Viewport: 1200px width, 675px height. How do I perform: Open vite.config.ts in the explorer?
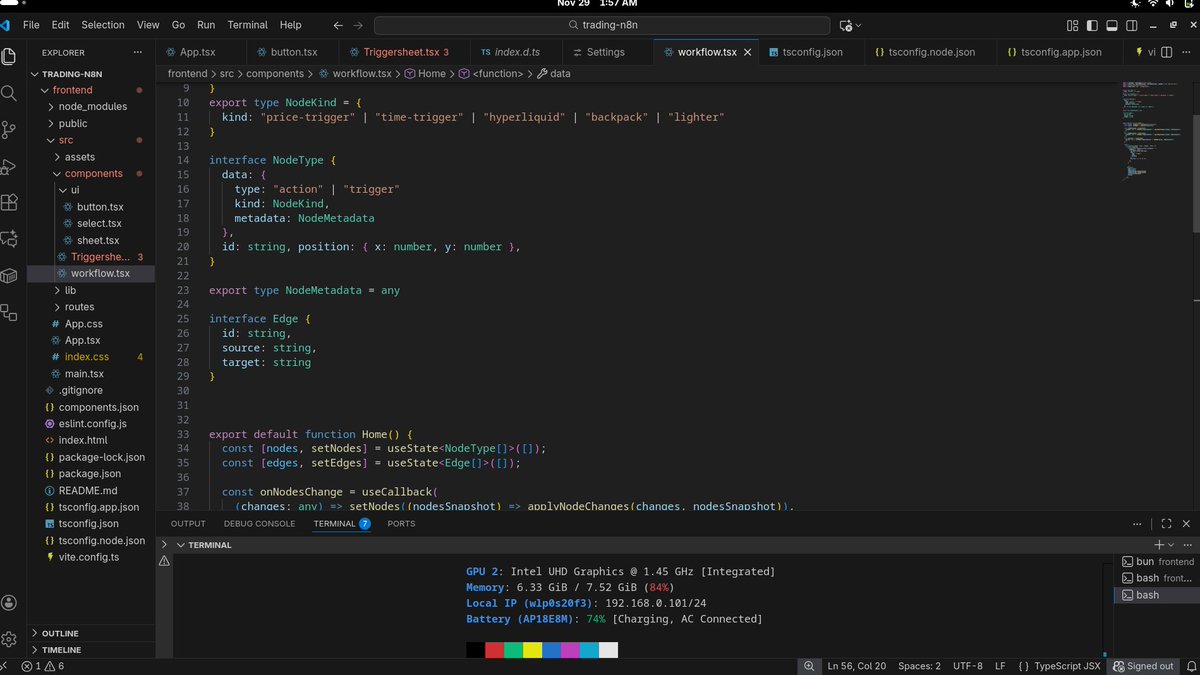(89, 557)
